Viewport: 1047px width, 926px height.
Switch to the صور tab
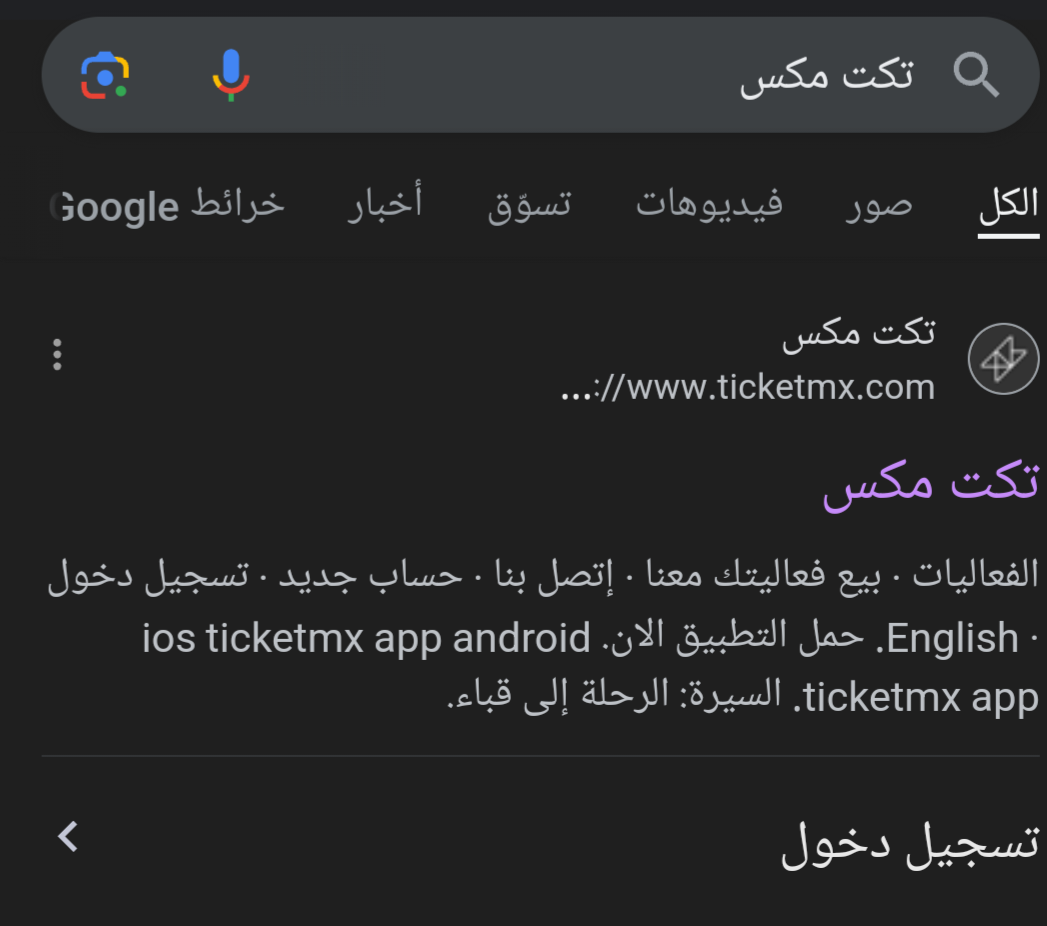click(879, 204)
